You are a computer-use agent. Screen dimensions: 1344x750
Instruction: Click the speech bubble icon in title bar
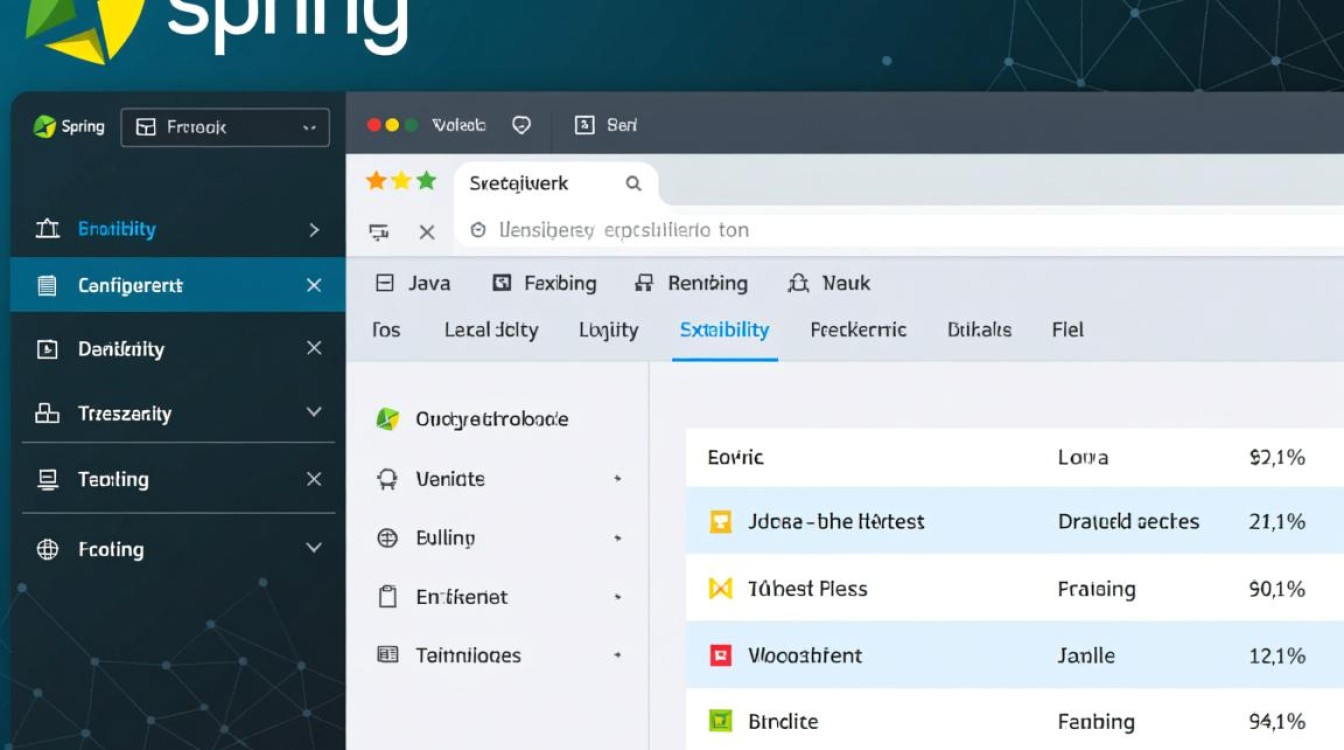coord(521,125)
